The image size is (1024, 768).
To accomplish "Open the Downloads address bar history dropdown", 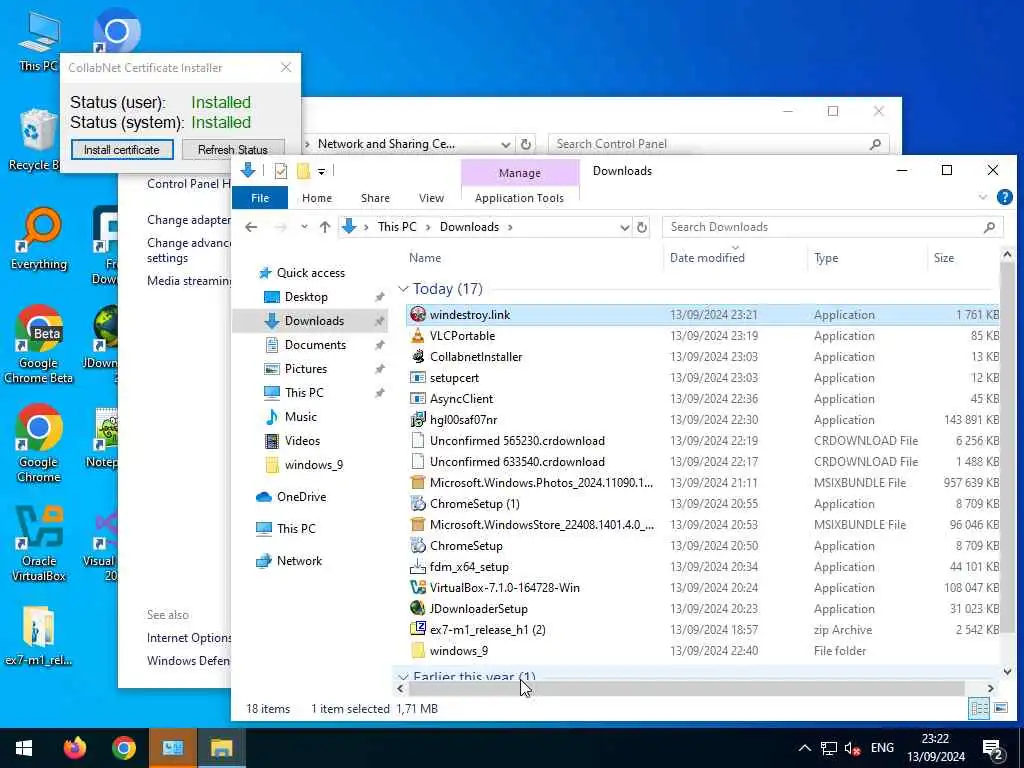I will [x=624, y=227].
